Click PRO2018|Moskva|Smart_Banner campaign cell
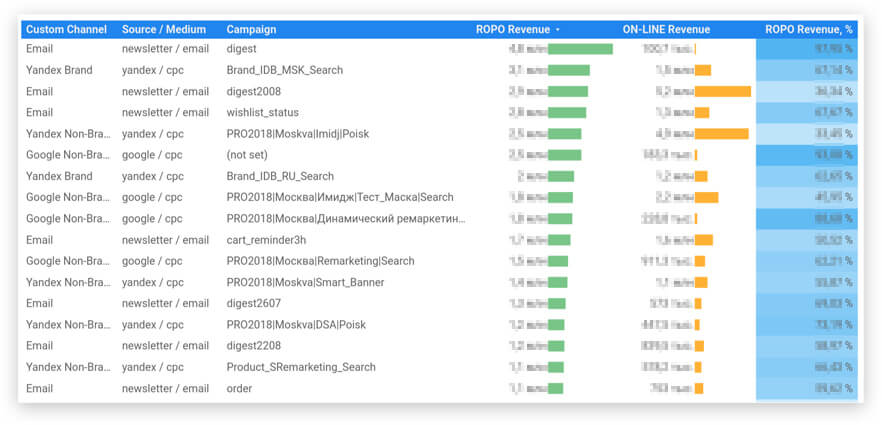 (305, 282)
